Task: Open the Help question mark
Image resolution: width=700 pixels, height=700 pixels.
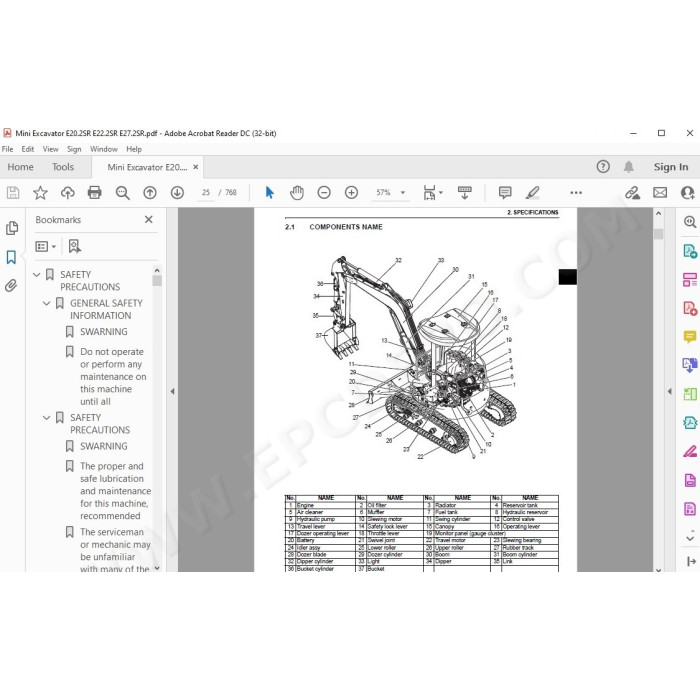Action: click(603, 167)
